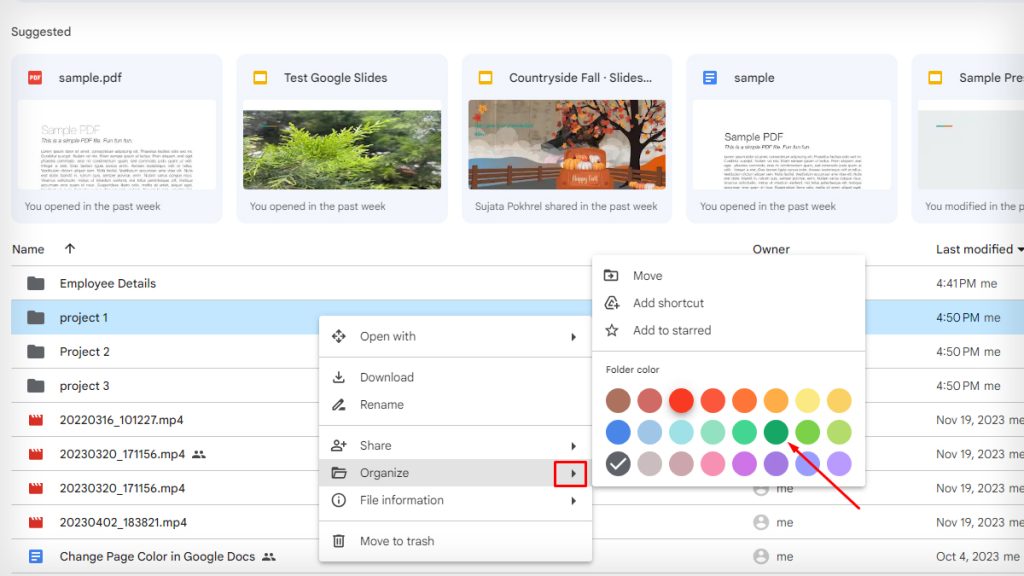1024x576 pixels.
Task: Expand the Organize submenu arrow
Action: [575, 473]
